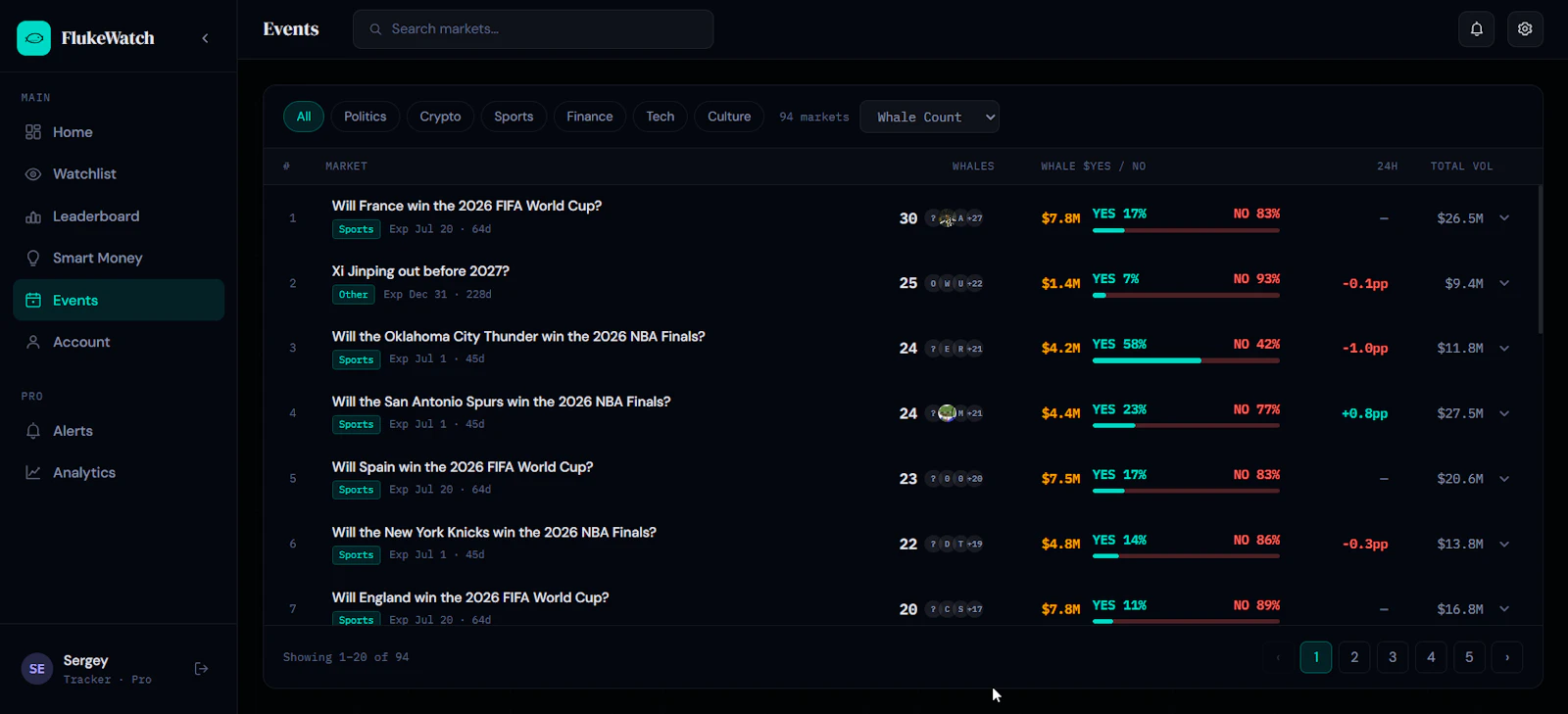Log out using the sign-out icon

pos(201,669)
